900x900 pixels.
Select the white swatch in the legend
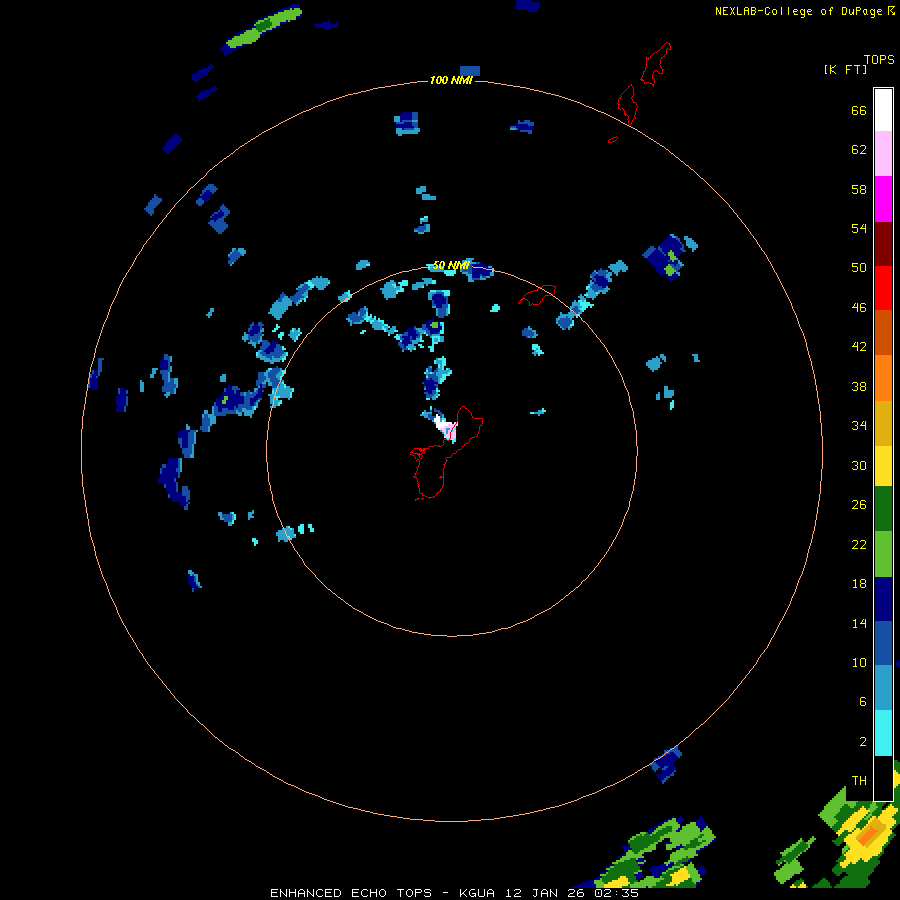click(883, 110)
